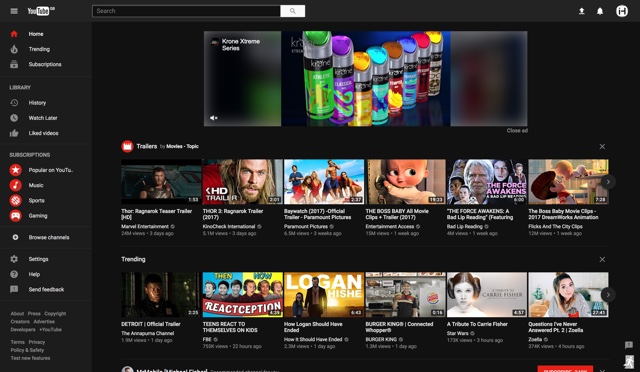
Task: Open Bad Lip Reading channel name
Action: point(464,227)
